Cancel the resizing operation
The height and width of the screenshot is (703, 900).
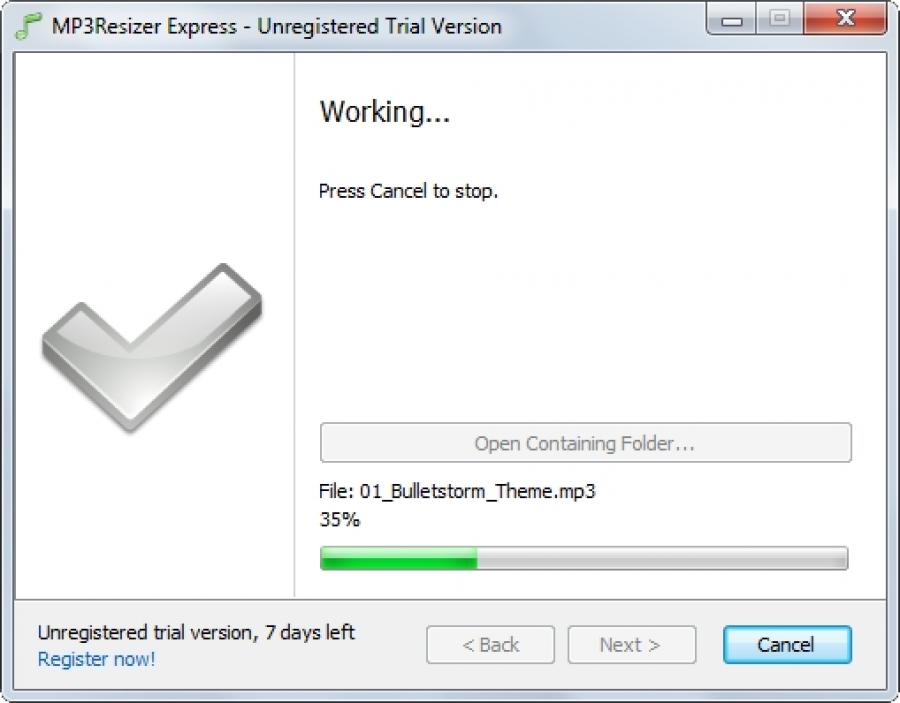coord(787,644)
